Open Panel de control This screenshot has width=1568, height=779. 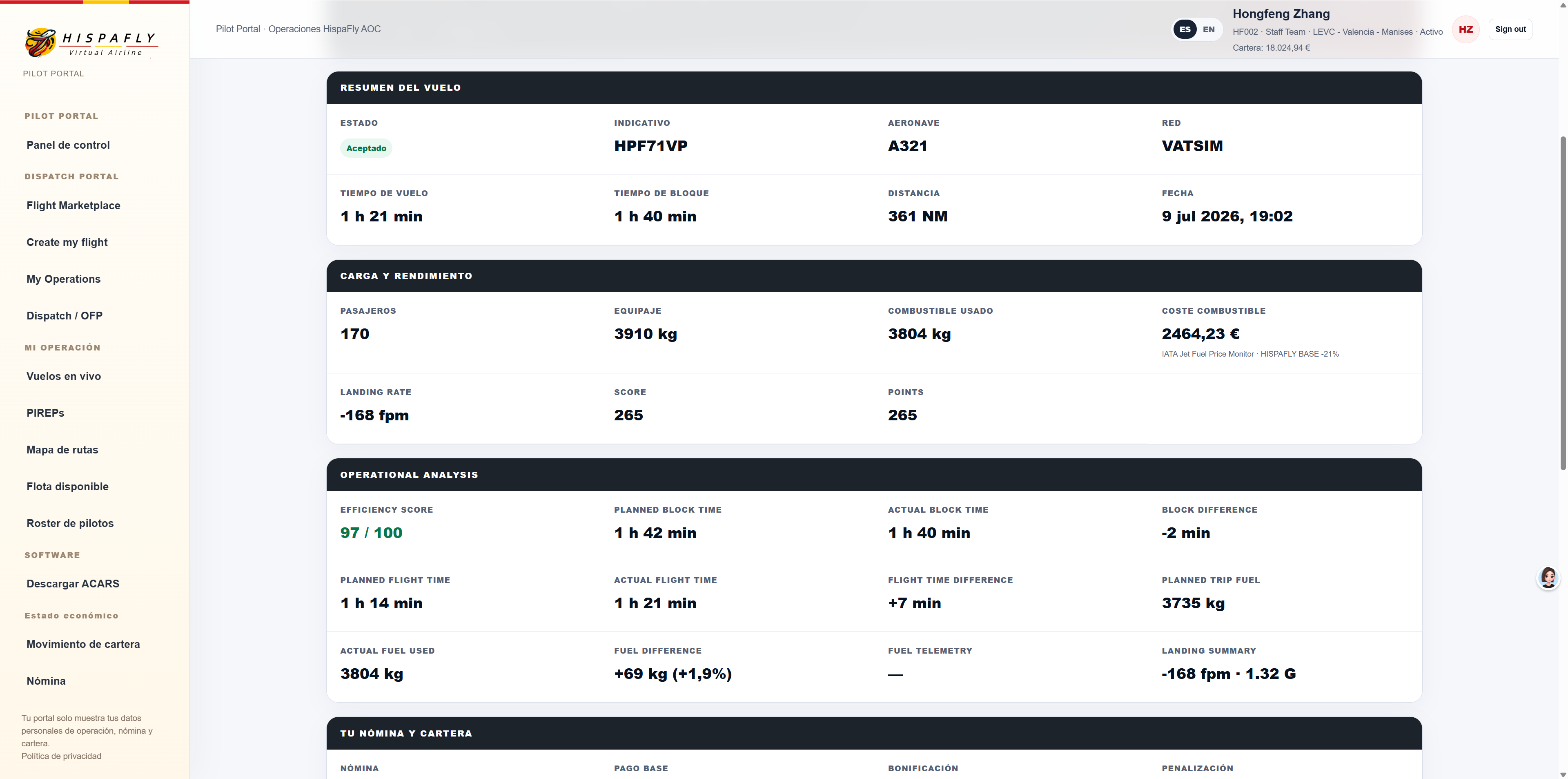pyautogui.click(x=68, y=145)
